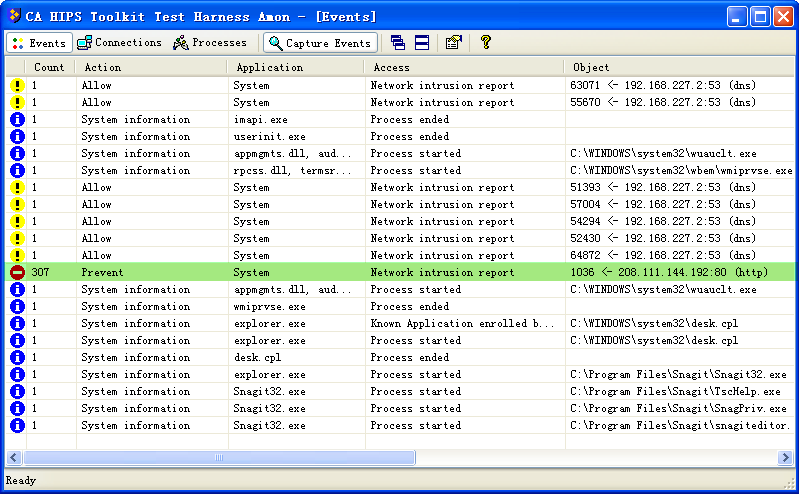Select object C:\WINDOWS\system32\wbem\wmiprvse.exe
The image size is (799, 494).
tap(681, 171)
